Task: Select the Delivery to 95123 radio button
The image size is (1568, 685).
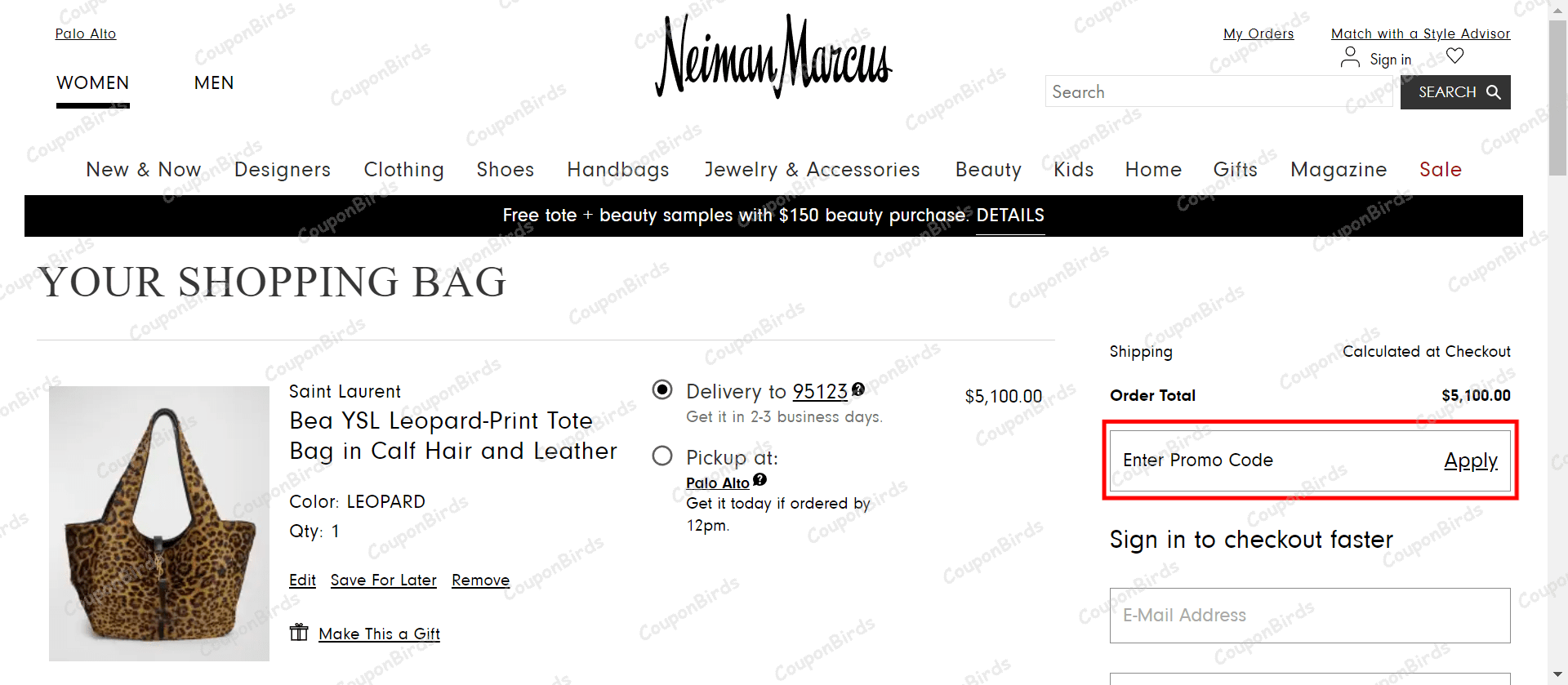Action: 661,390
